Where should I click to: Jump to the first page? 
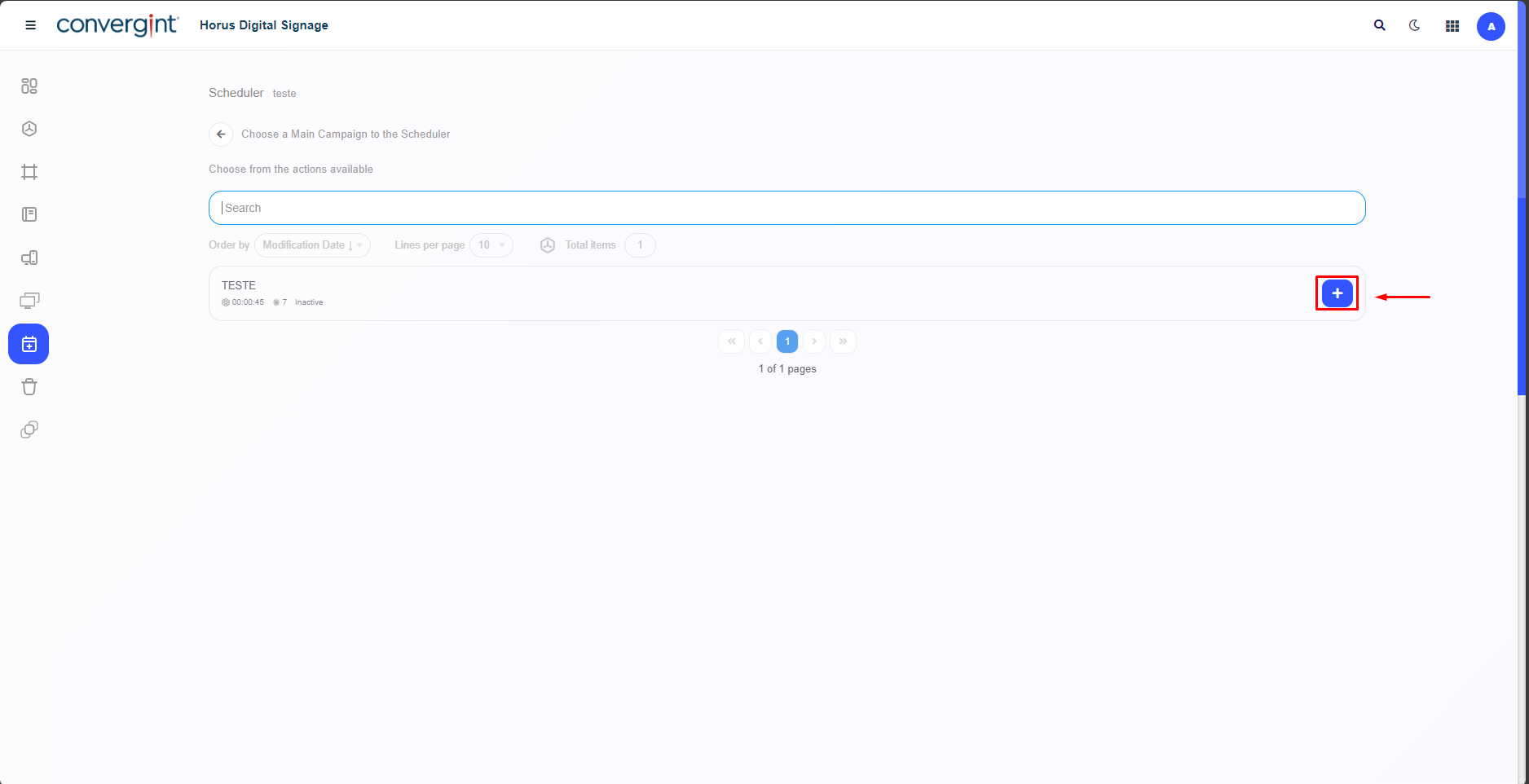tap(731, 341)
